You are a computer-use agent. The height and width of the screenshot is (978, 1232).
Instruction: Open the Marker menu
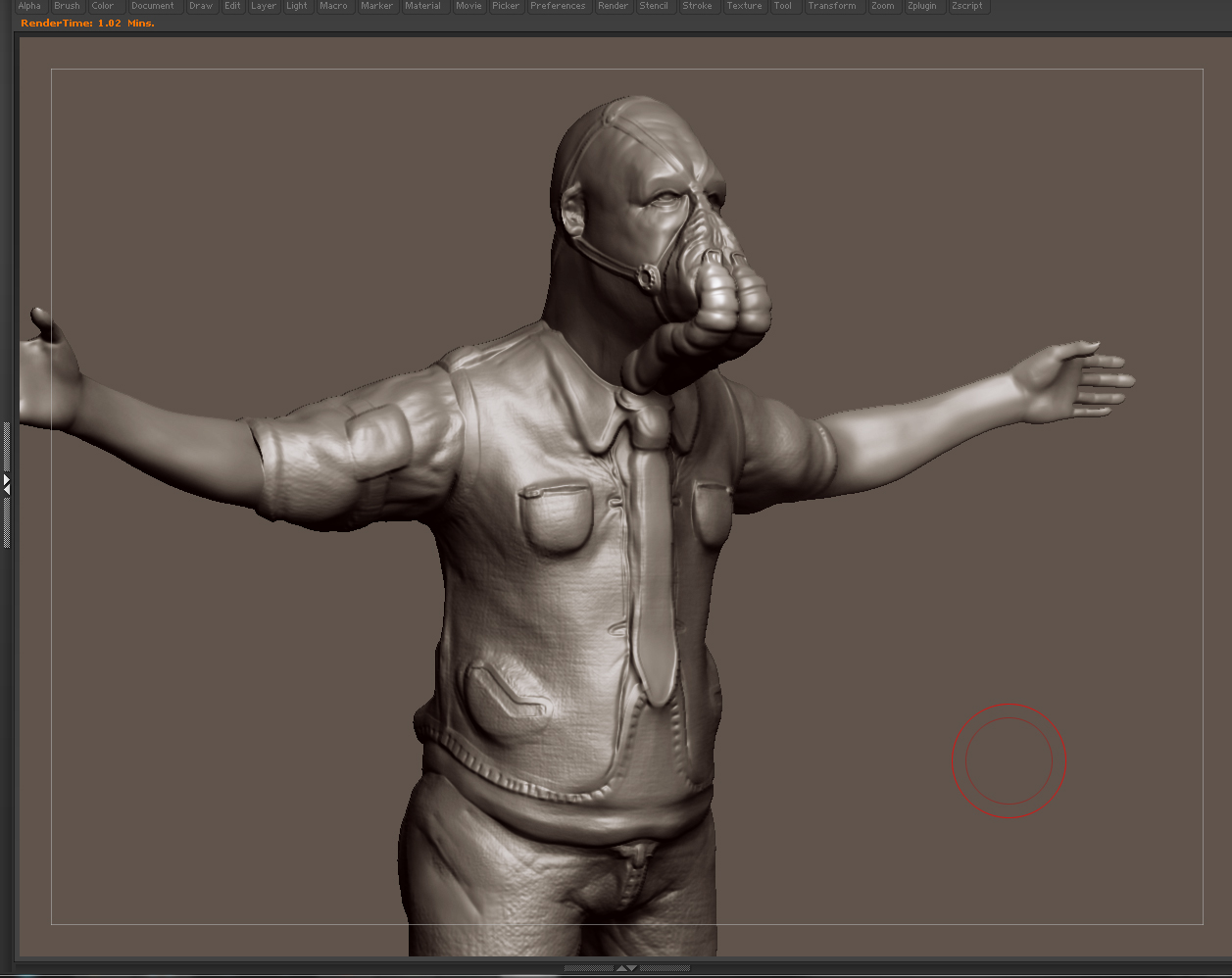point(376,6)
